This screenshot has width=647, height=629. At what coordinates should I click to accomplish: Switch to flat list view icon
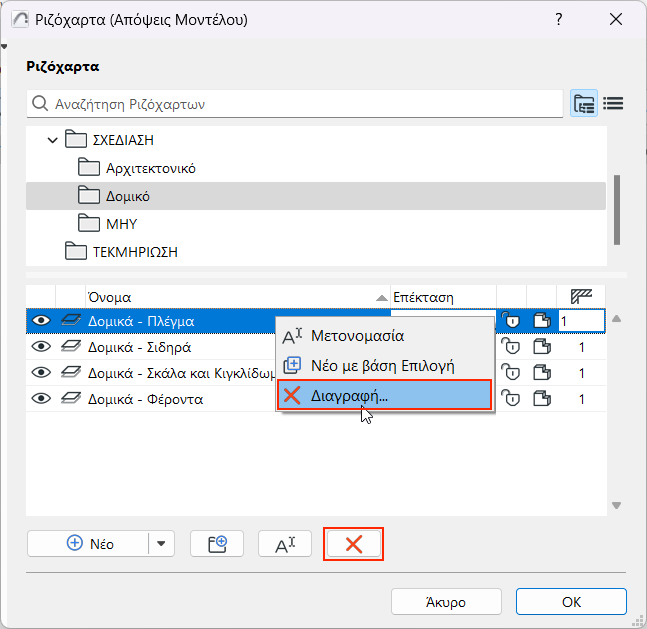(613, 103)
